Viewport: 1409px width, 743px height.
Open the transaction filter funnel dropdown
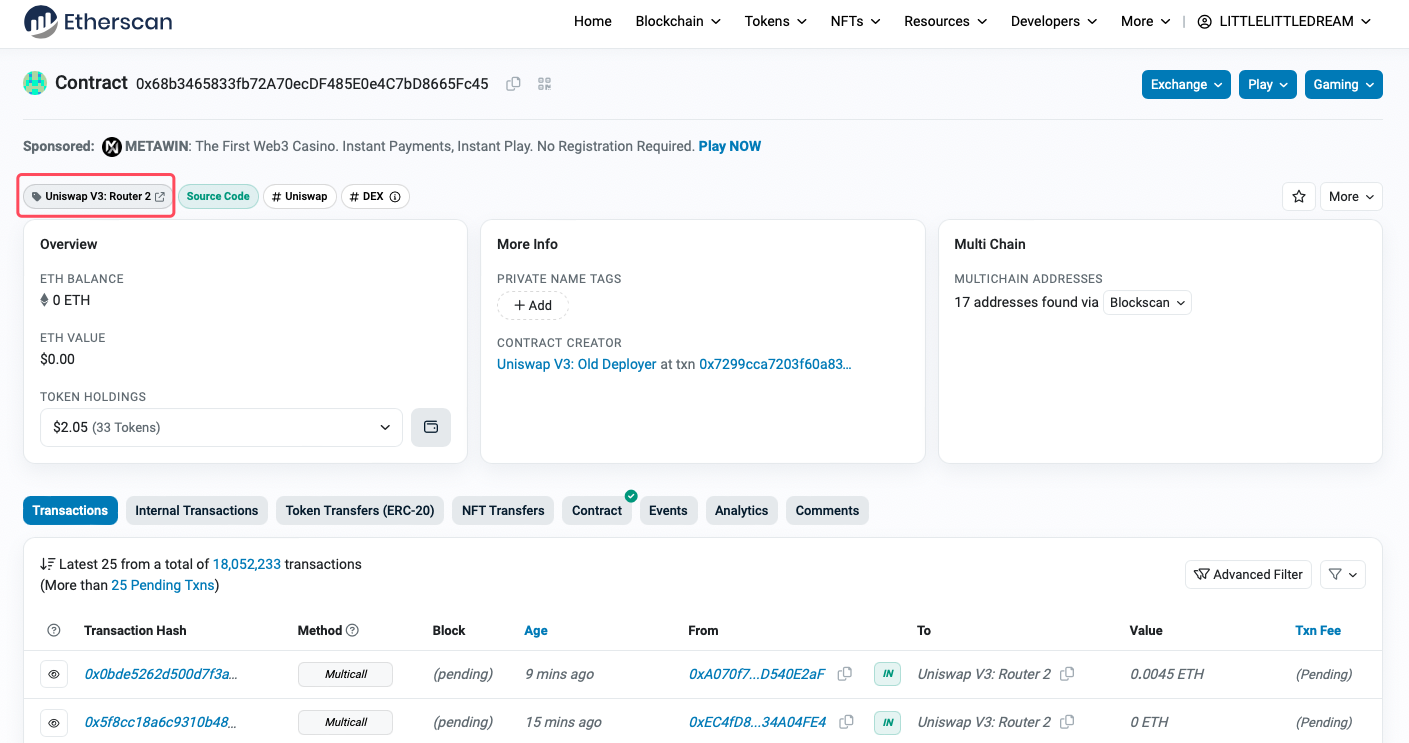pyautogui.click(x=1342, y=574)
